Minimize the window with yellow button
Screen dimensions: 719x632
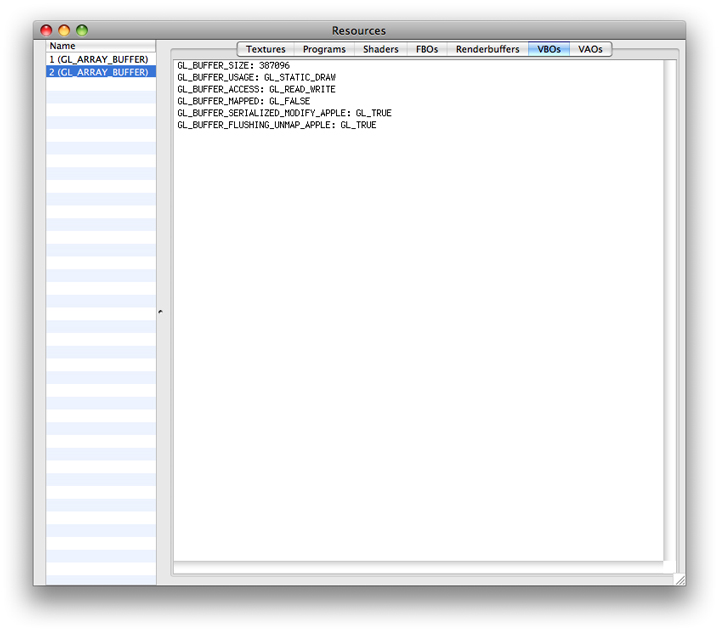(64, 31)
